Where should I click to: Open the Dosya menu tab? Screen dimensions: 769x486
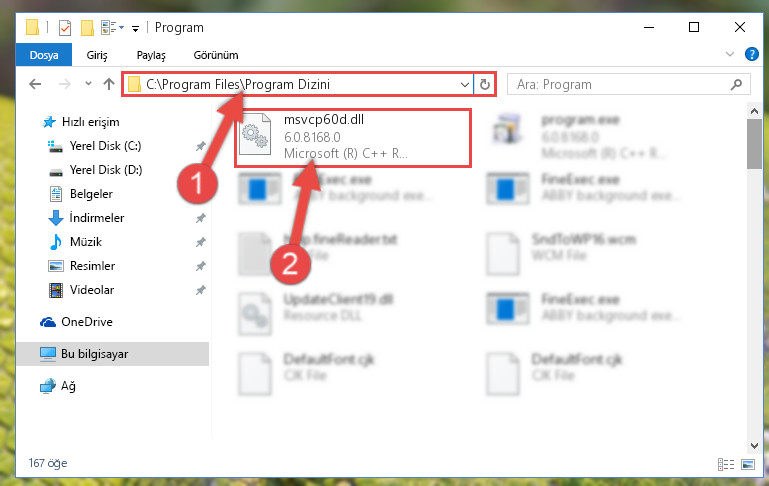pos(44,55)
